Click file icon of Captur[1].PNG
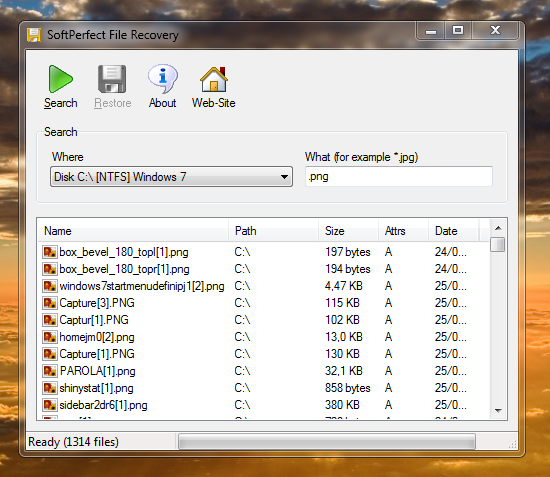 pyautogui.click(x=49, y=320)
